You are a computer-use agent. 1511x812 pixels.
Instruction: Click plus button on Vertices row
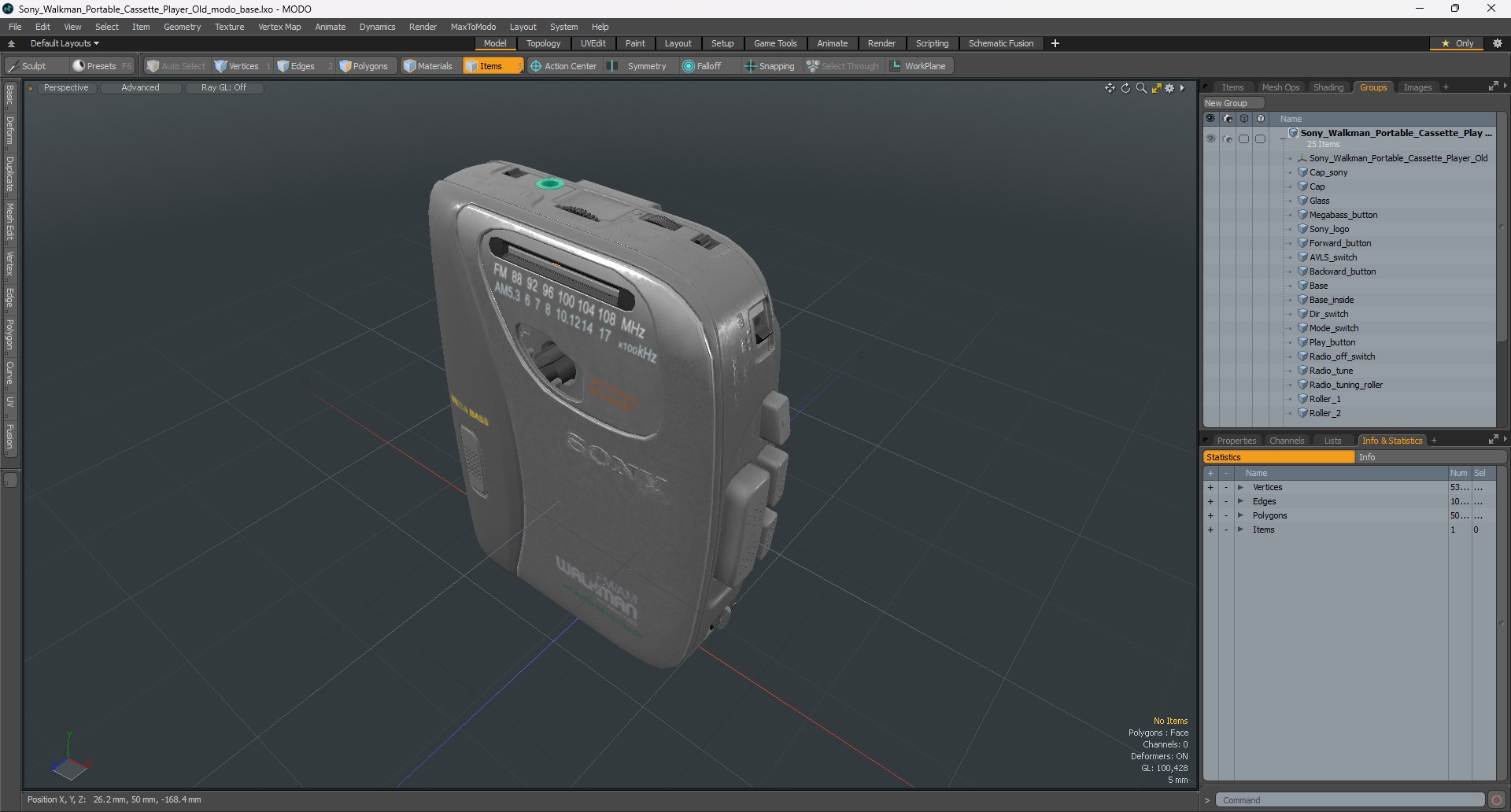tap(1210, 488)
